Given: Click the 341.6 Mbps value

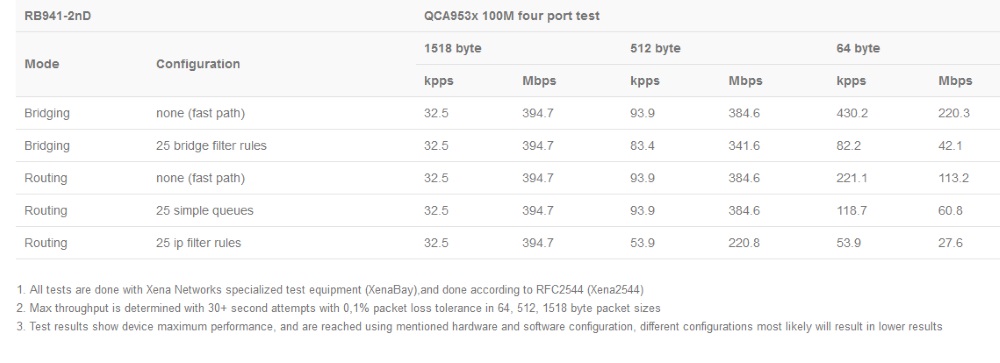Looking at the screenshot, I should pyautogui.click(x=744, y=146).
